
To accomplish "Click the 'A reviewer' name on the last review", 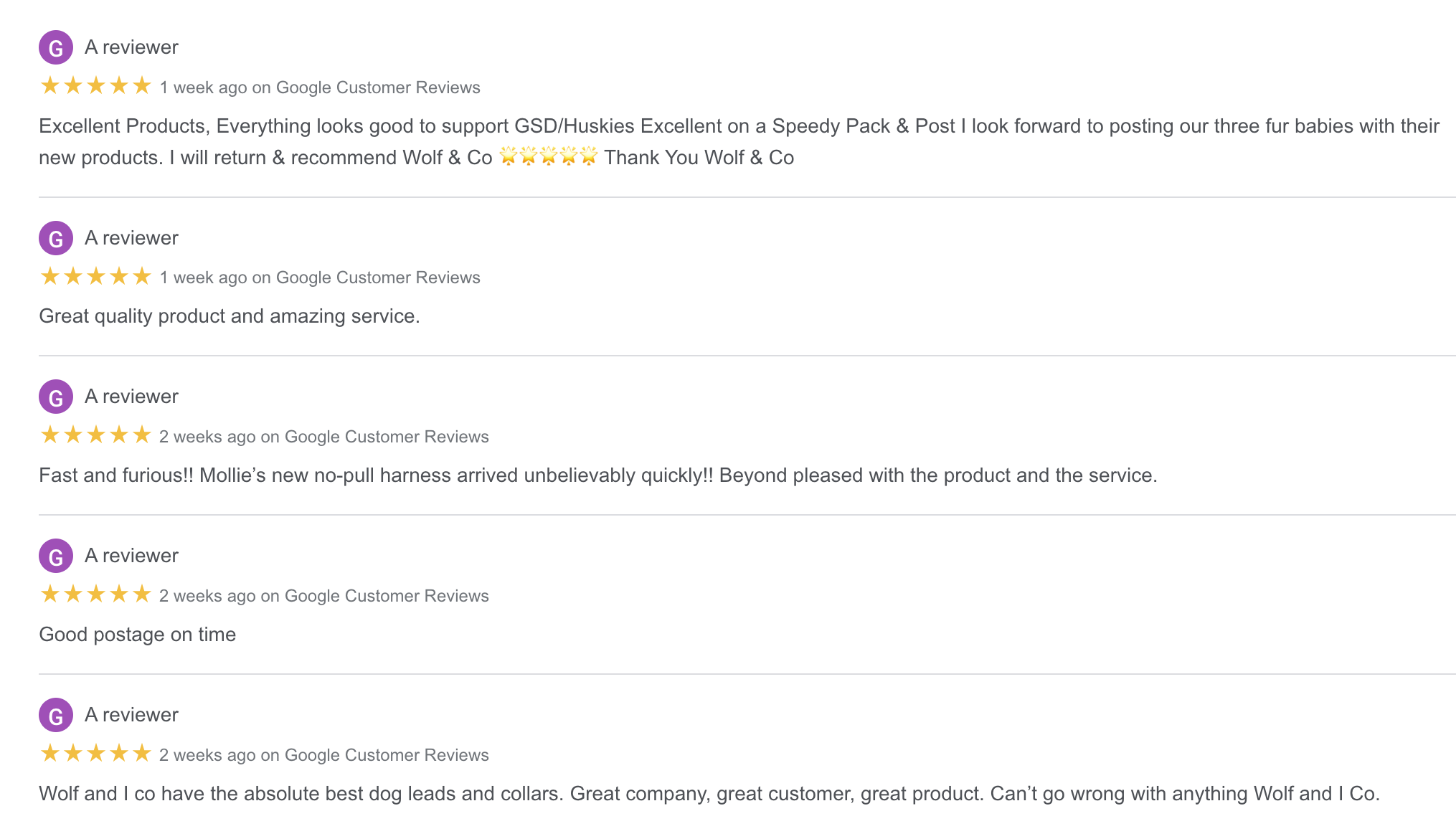I will point(131,715).
